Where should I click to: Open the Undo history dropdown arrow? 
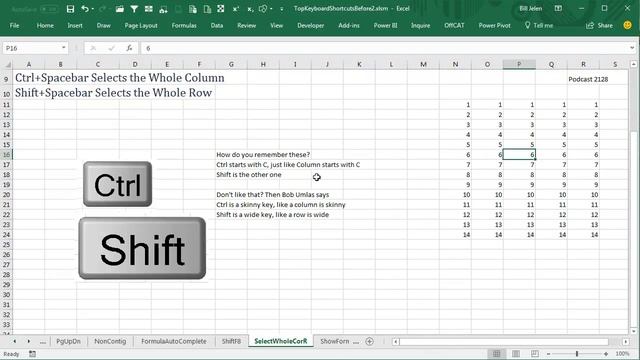point(93,9)
